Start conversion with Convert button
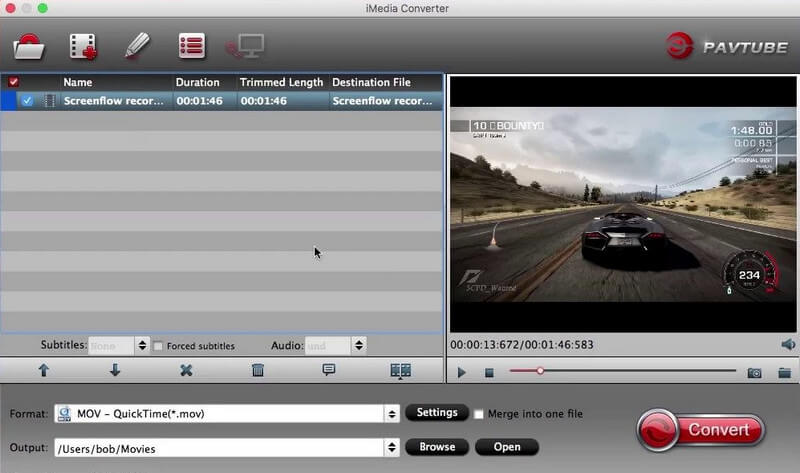Viewport: 800px width, 473px height. (701, 430)
